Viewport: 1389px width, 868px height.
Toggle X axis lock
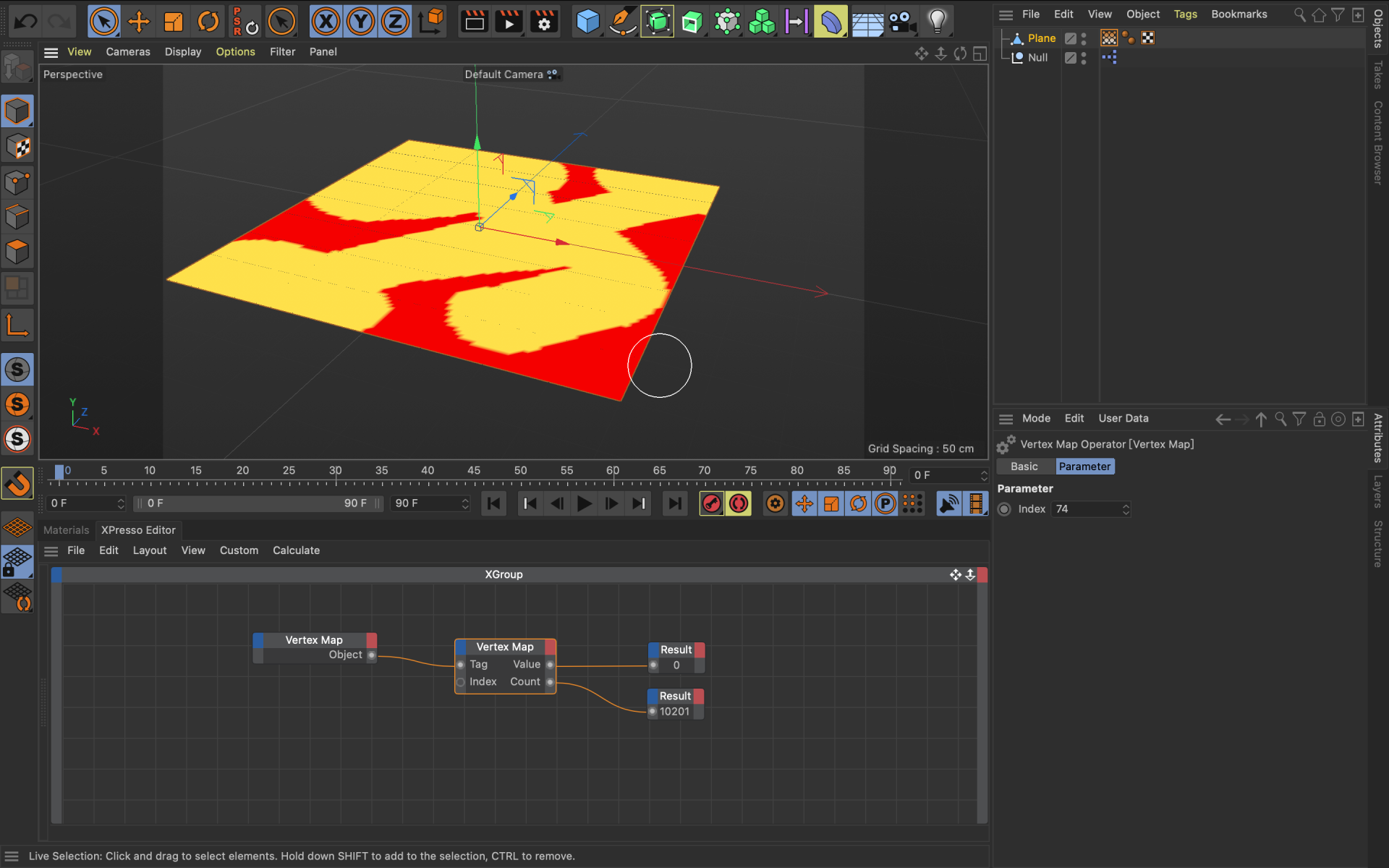pyautogui.click(x=326, y=22)
